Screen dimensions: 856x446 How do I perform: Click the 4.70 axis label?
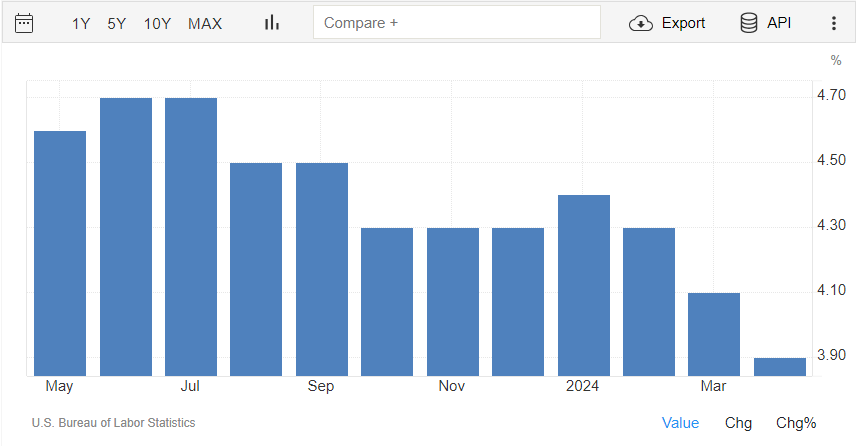click(831, 95)
